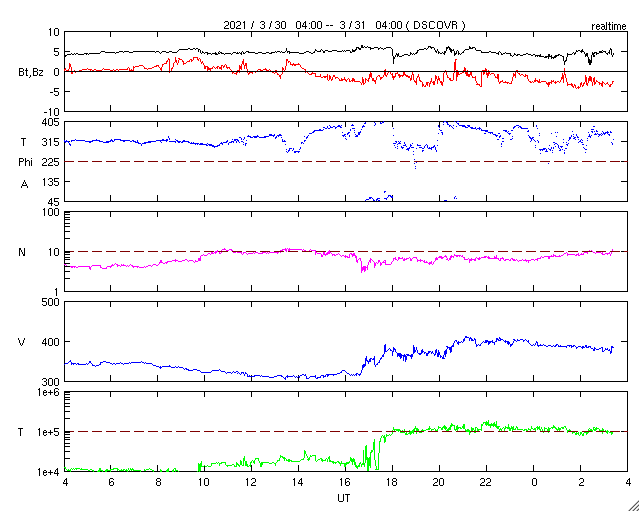The height and width of the screenshot is (512, 640).
Task: Click the '225' tick in the Phi panel
Action: [x=51, y=162]
